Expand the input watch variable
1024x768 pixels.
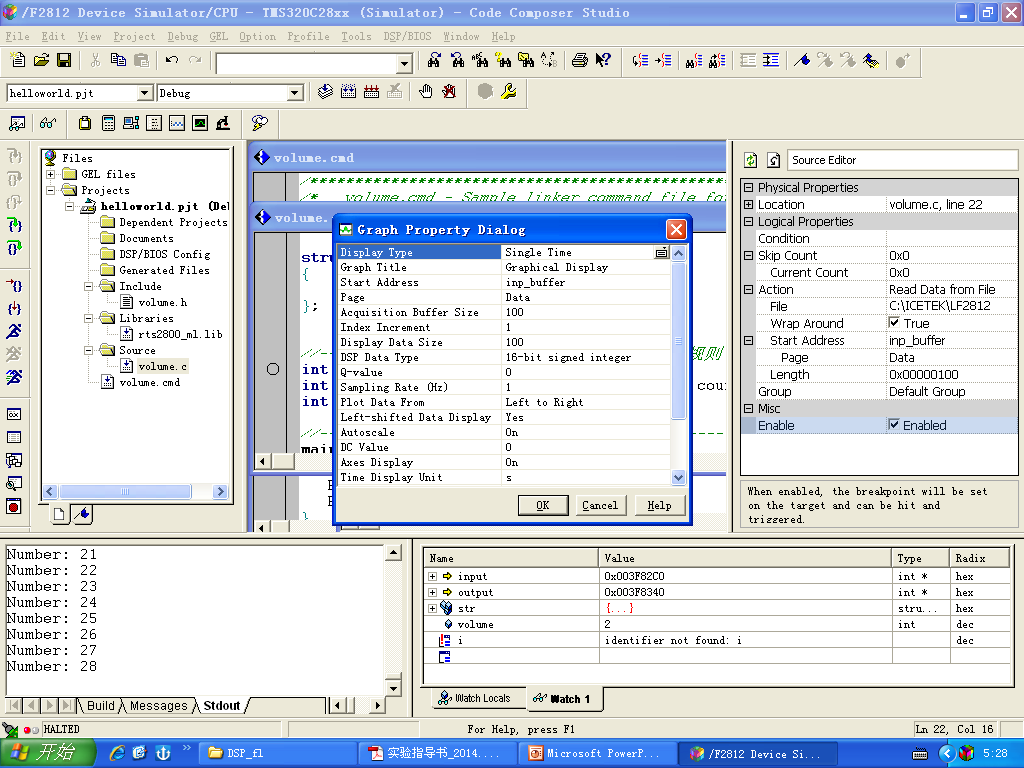point(432,576)
